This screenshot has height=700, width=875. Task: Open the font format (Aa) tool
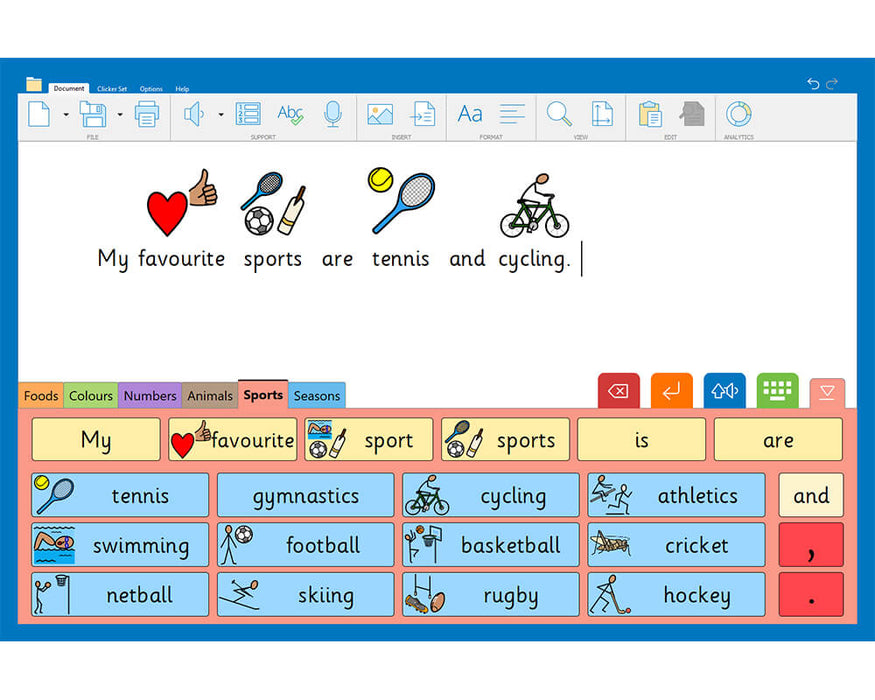point(470,114)
